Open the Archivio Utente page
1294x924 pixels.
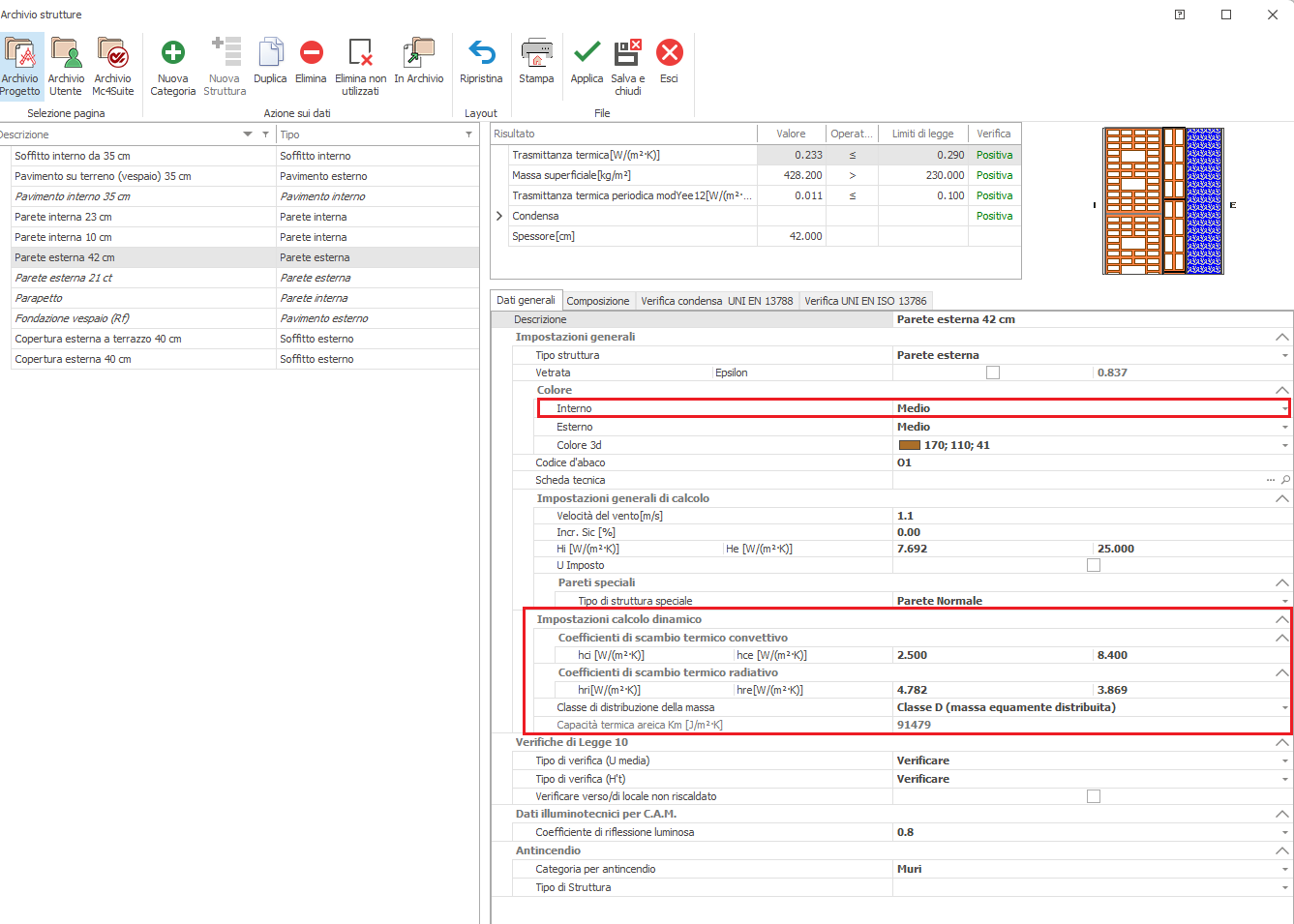(x=66, y=53)
